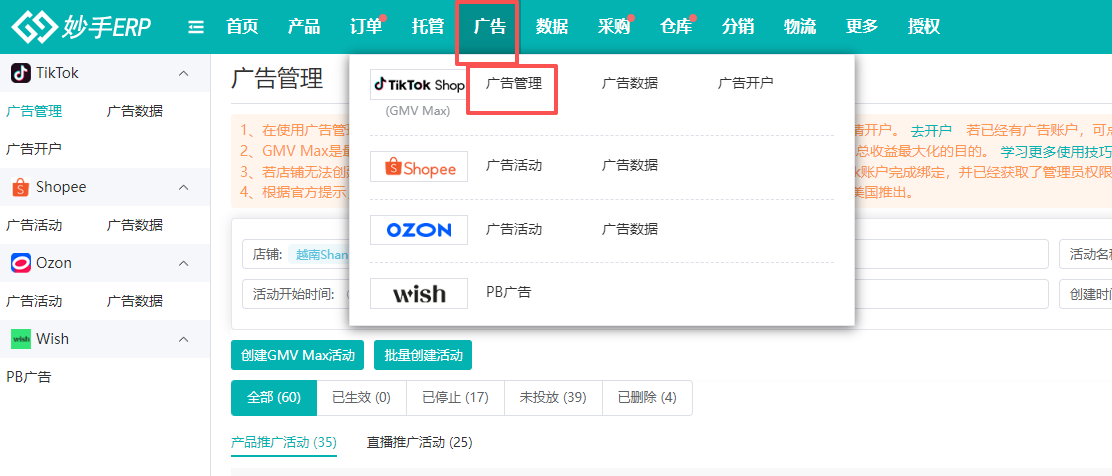Follow the 去开户 link
Viewport: 1112px width, 476px height.
point(931,131)
